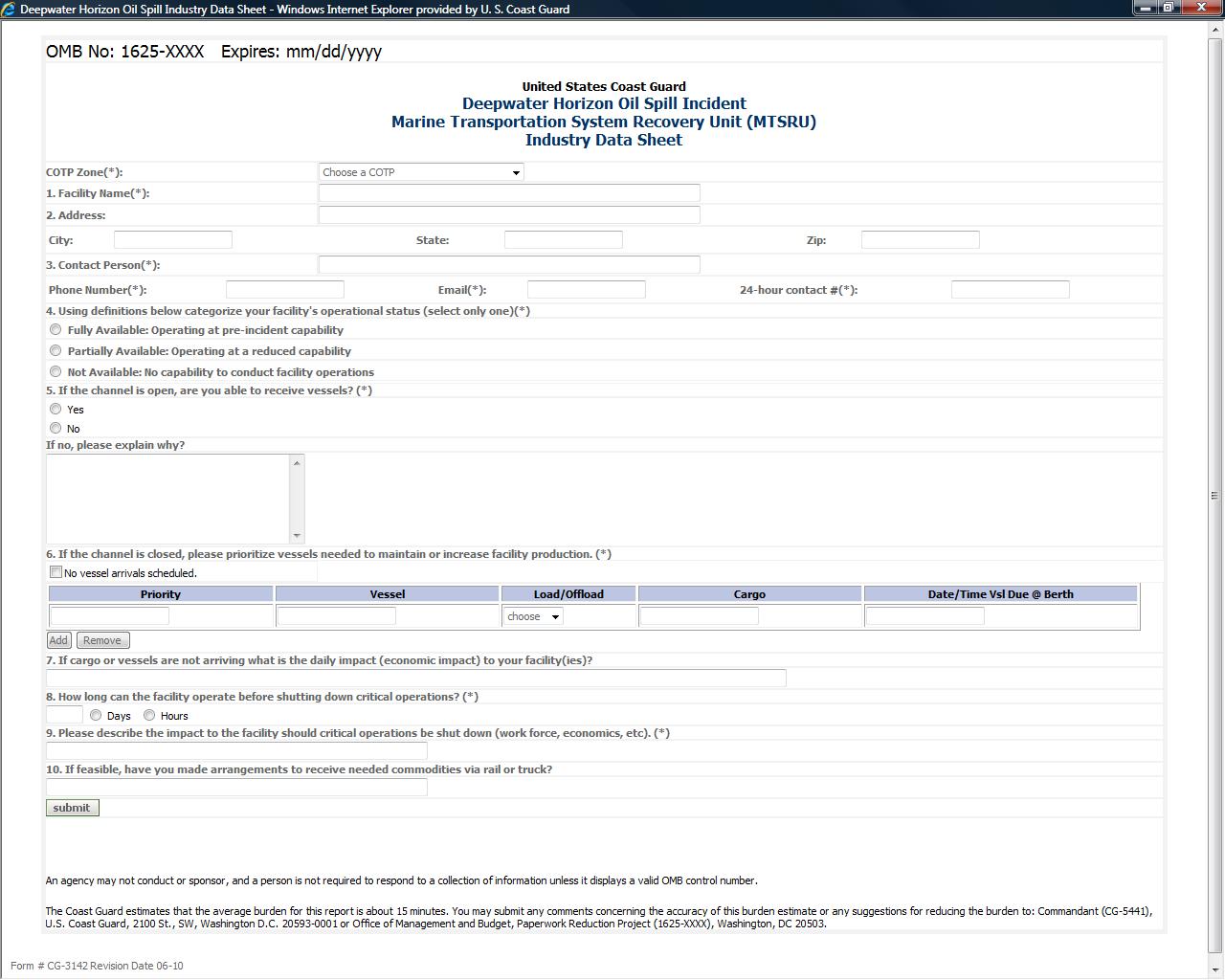
Task: Select Not Available operational status
Action: click(56, 372)
